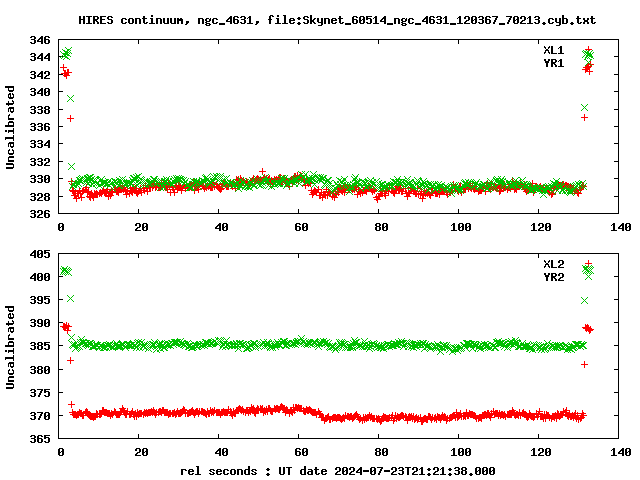Click the XL1 legend label in top plot

pos(553,50)
